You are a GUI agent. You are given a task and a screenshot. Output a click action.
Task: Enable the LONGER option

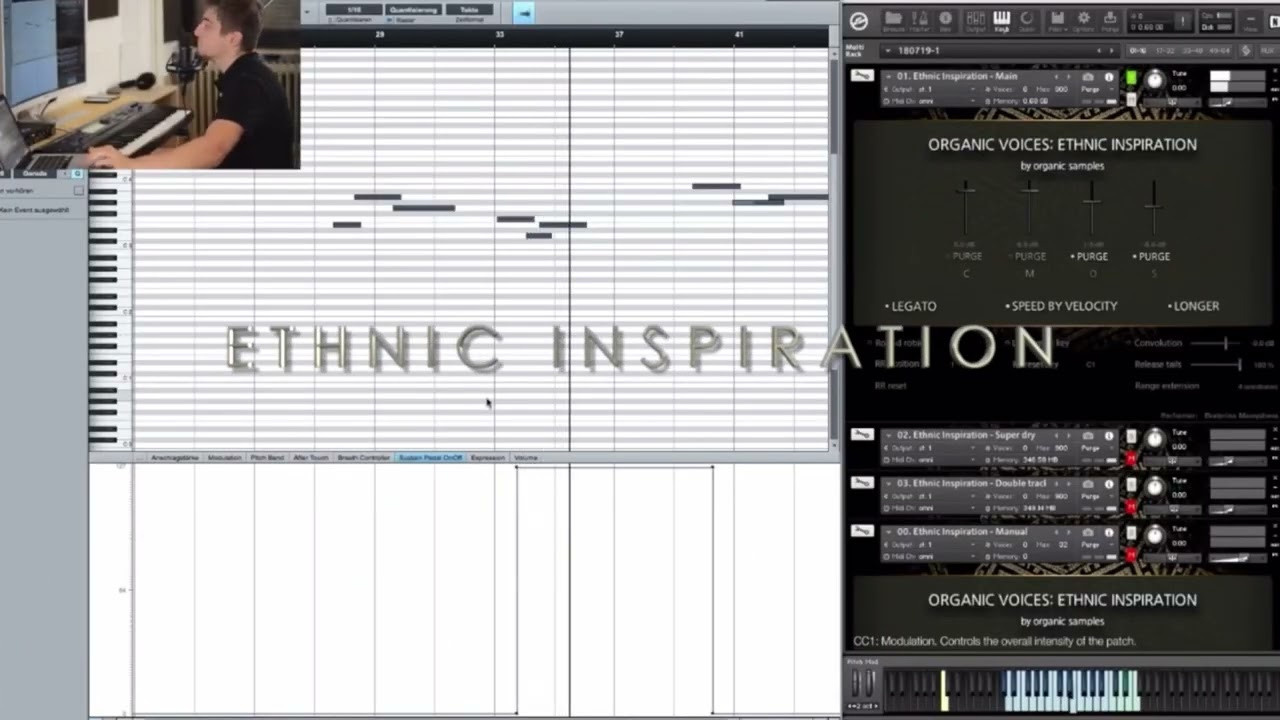tap(1194, 306)
